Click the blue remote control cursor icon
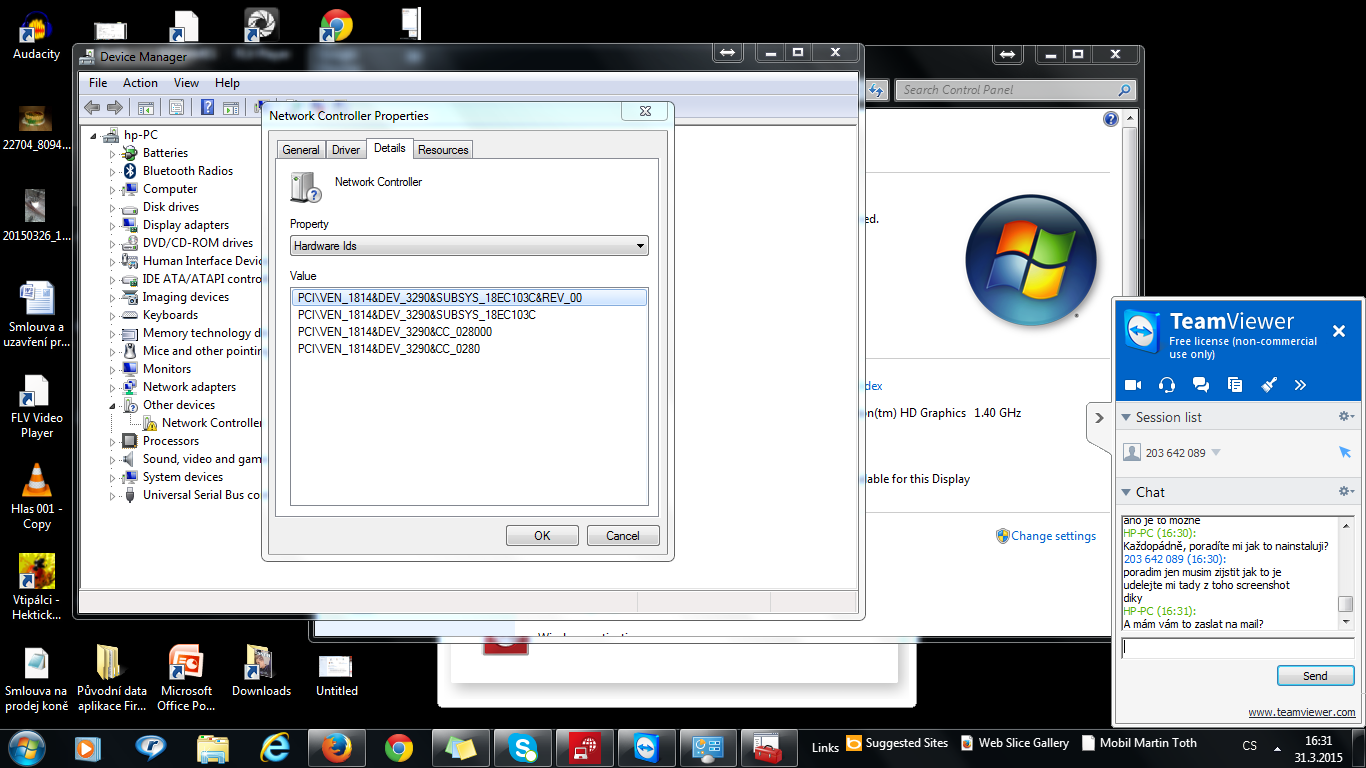 coord(1344,453)
